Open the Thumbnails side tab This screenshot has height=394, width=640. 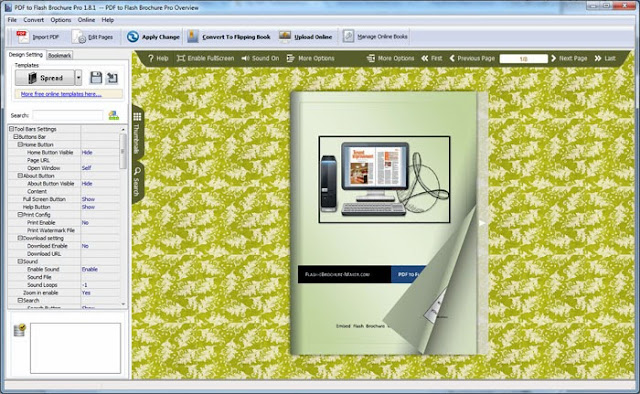pyautogui.click(x=137, y=134)
